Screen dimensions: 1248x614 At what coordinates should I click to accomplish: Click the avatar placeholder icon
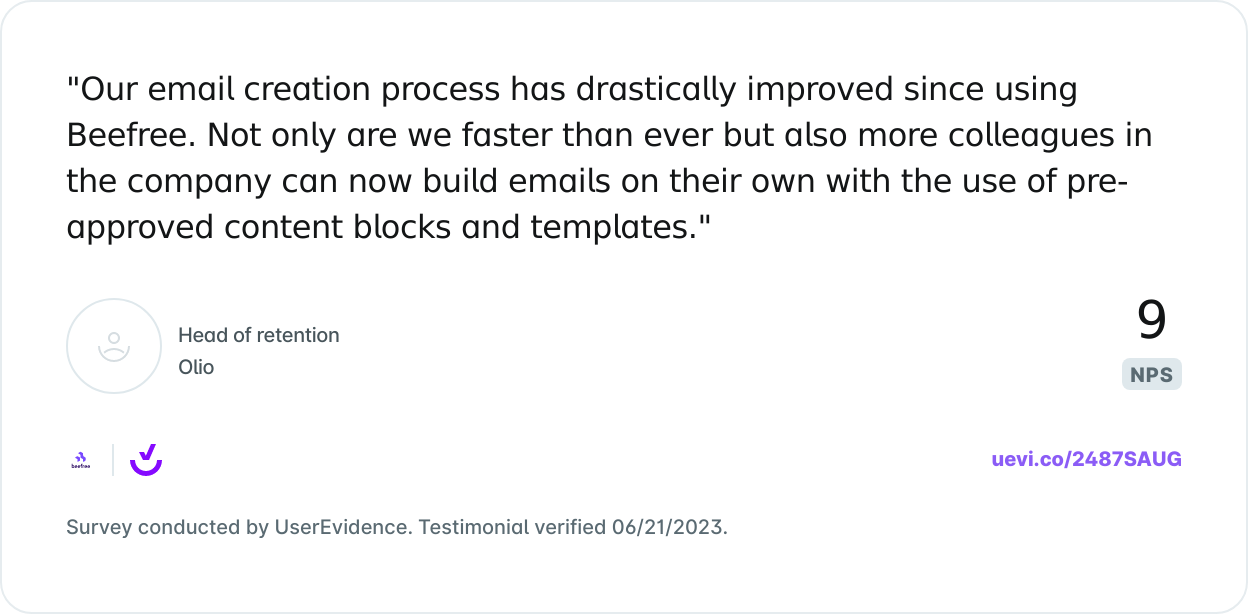[x=114, y=346]
